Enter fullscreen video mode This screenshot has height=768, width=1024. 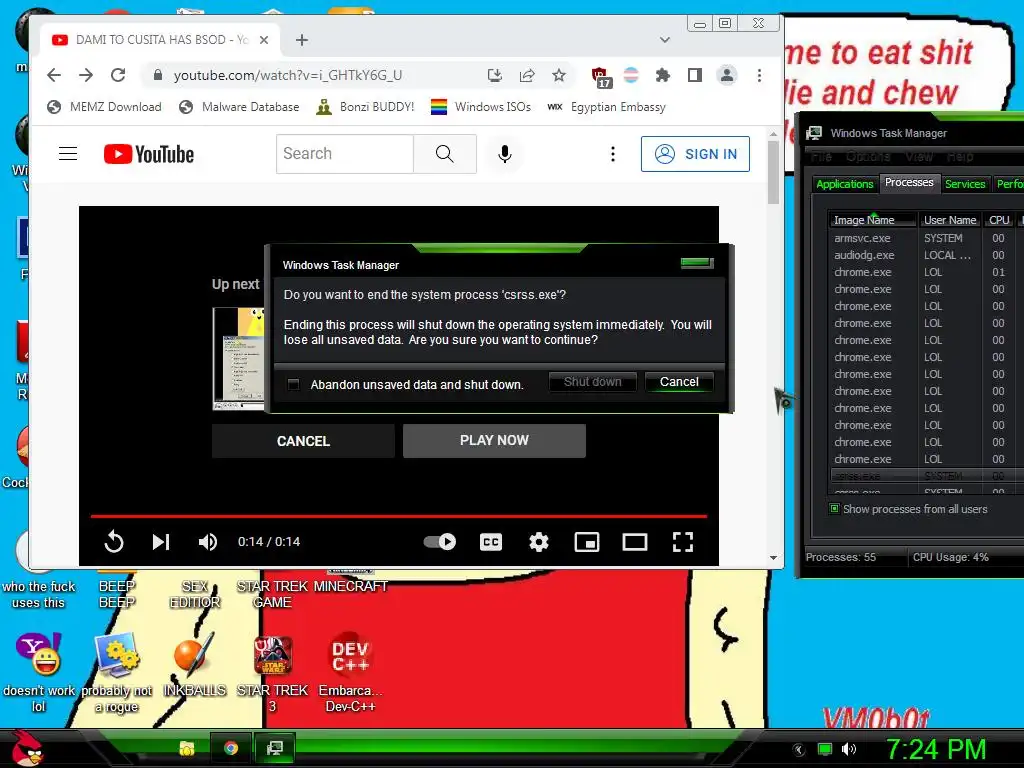coord(682,541)
